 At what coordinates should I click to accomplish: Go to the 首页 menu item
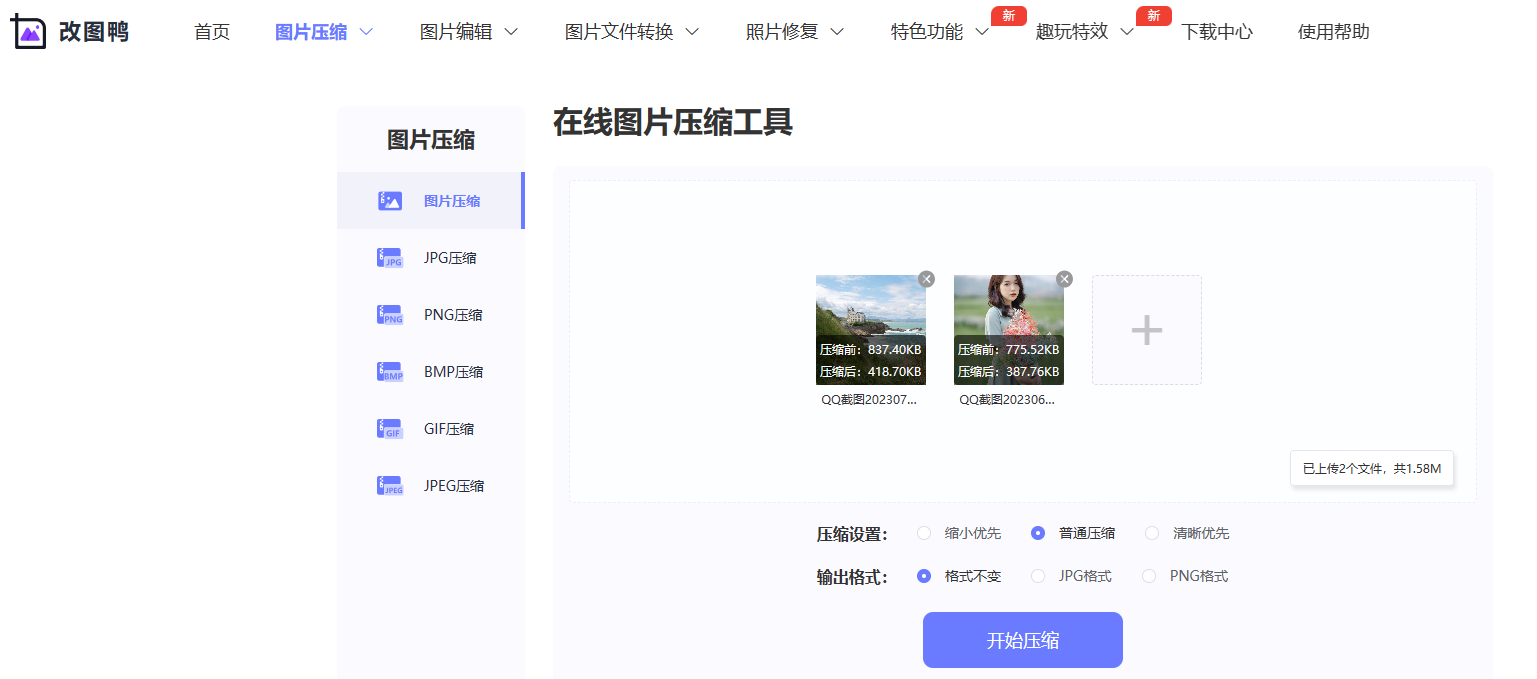tap(211, 31)
